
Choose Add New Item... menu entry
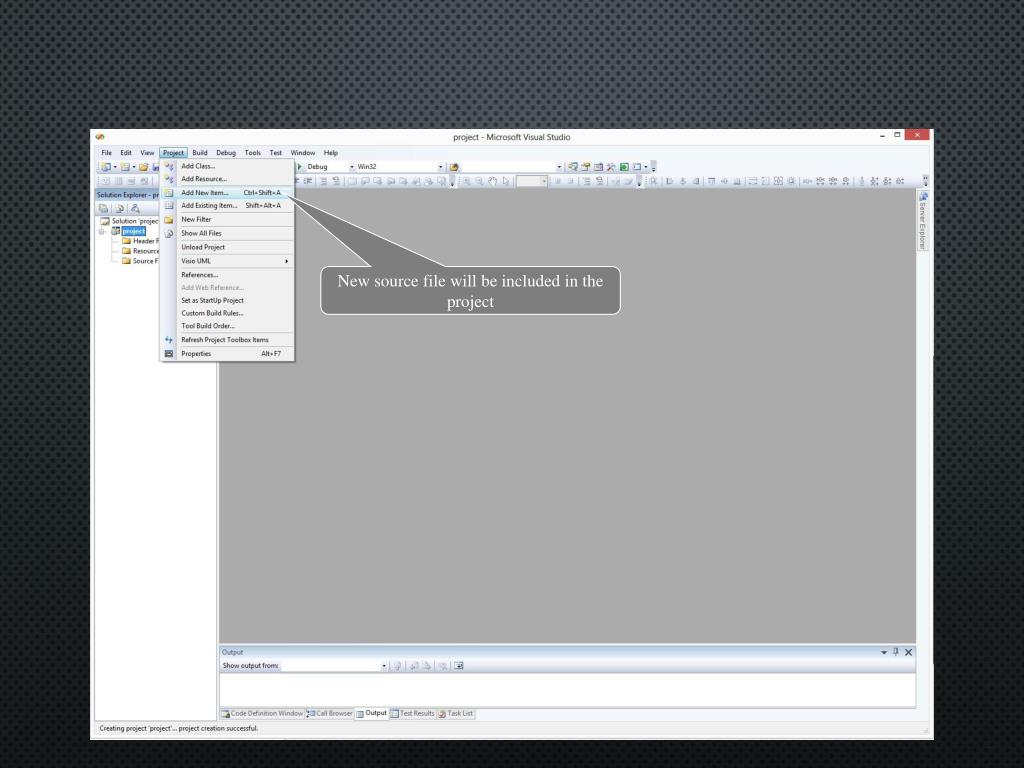227,193
